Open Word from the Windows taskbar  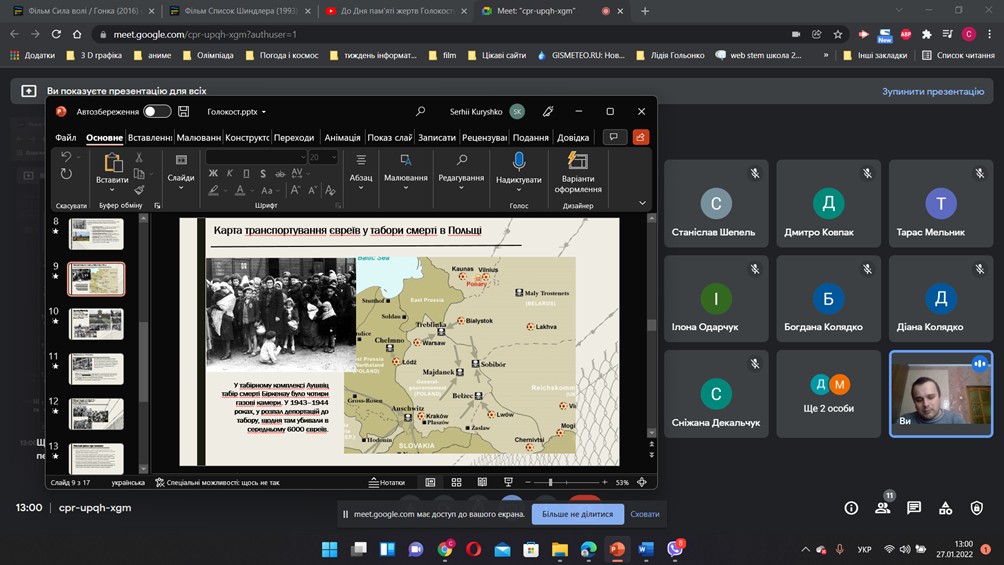[x=646, y=549]
